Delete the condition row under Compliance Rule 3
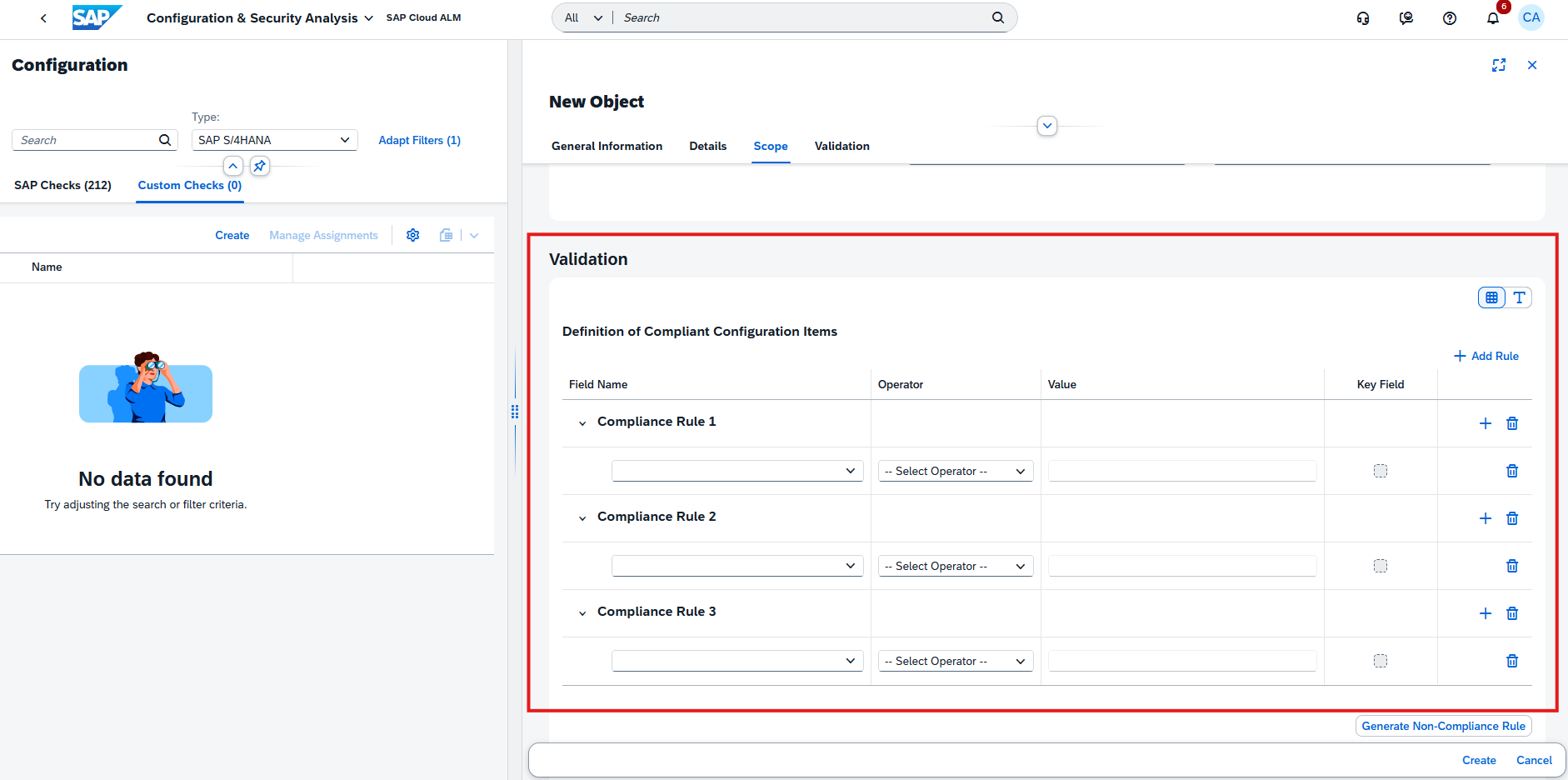1568x780 pixels. (1512, 661)
